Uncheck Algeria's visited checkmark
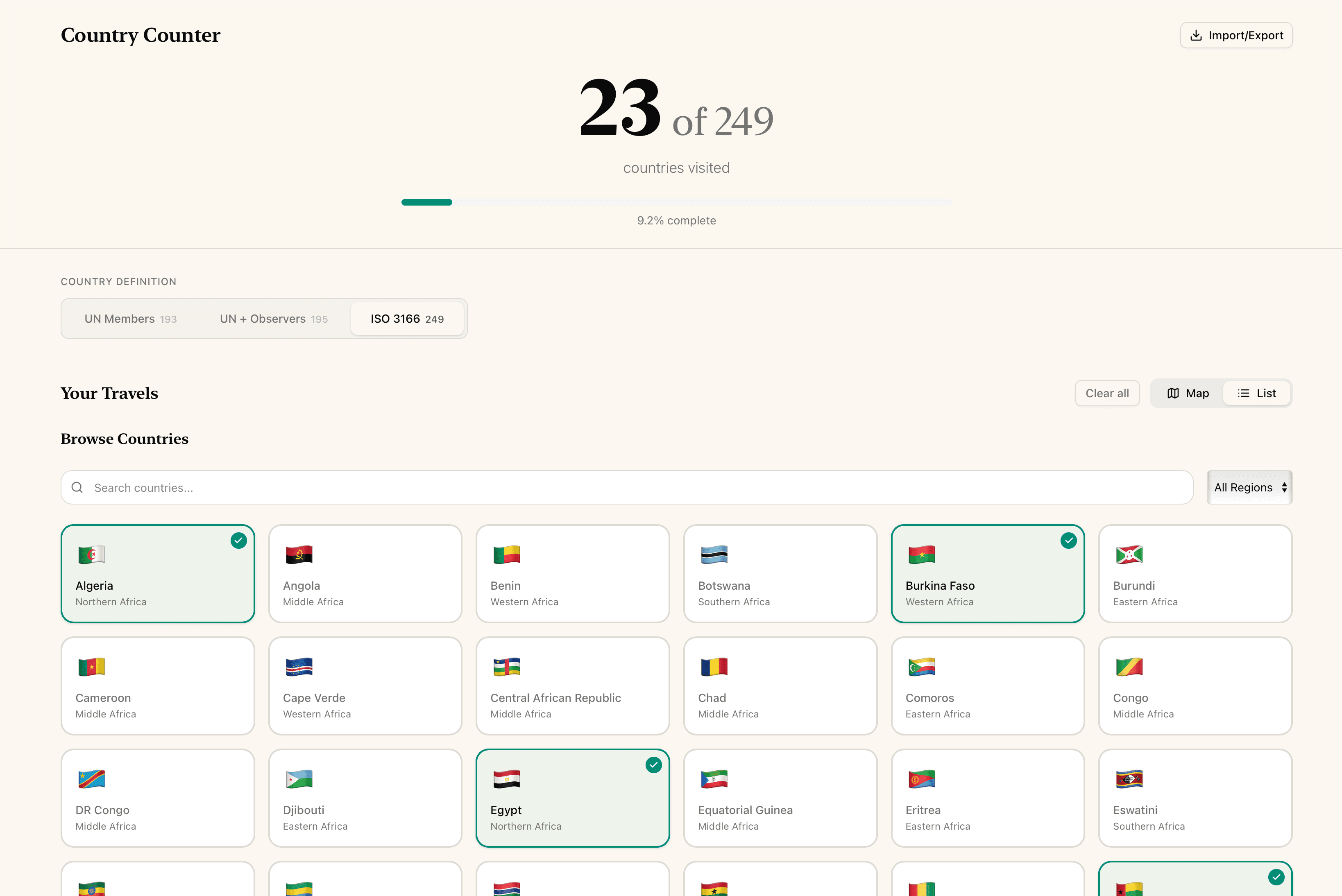The width and height of the screenshot is (1342, 896). click(238, 541)
